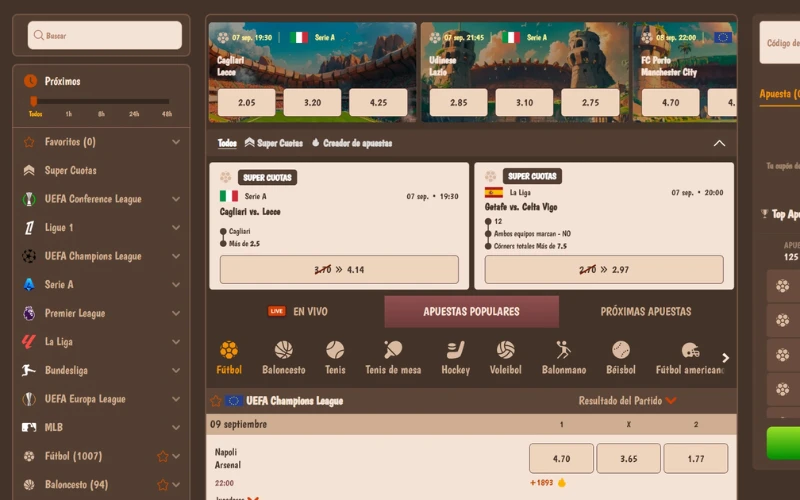Click the Napoli Arsenal +1893 markets indicator
This screenshot has height=500, width=800.
click(548, 483)
